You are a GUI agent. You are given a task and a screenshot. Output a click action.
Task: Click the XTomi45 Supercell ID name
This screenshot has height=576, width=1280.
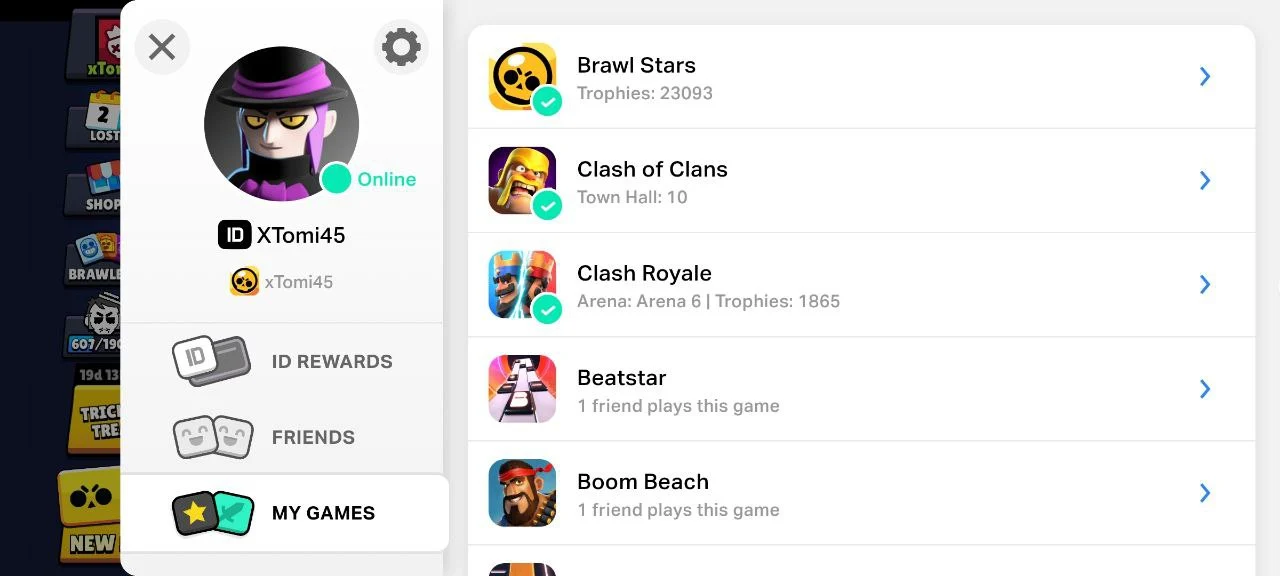tap(300, 235)
